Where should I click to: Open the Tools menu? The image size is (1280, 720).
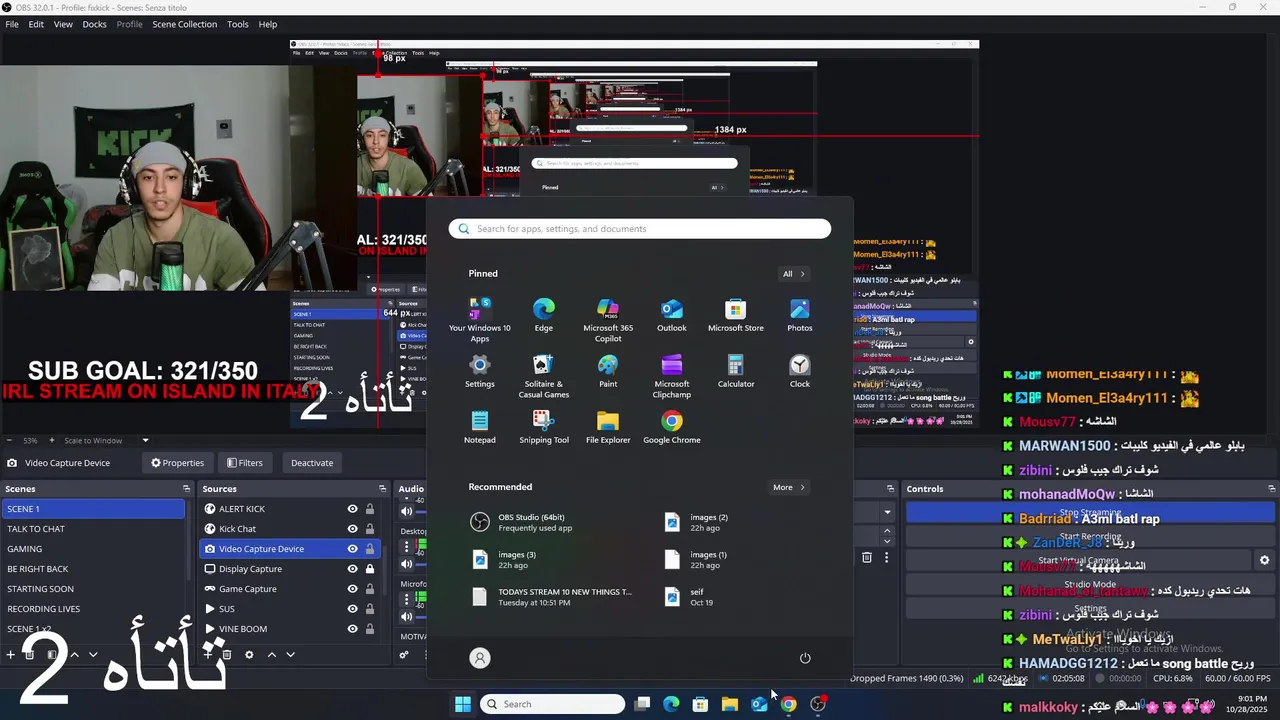pos(238,24)
